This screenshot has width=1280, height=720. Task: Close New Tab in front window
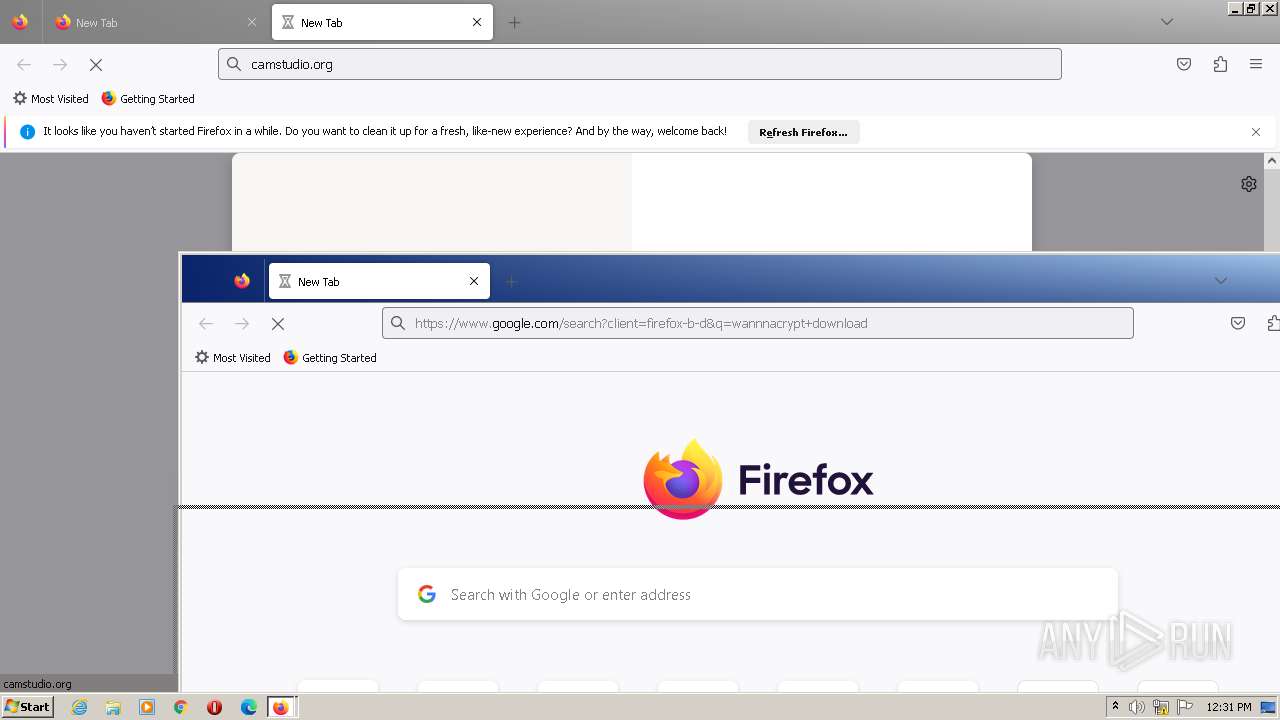(x=474, y=281)
